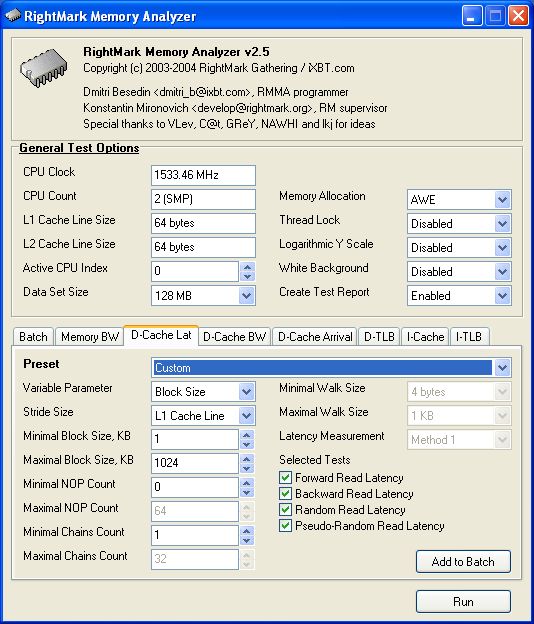Go to the D-Cache Arrival tab

pyautogui.click(x=315, y=337)
